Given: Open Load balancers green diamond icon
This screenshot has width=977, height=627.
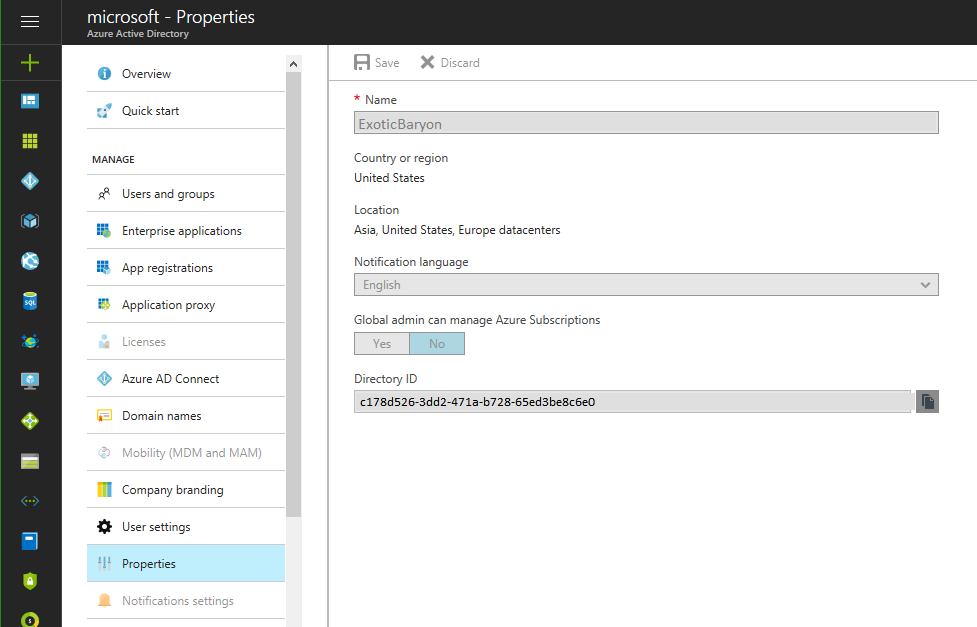Looking at the screenshot, I should pyautogui.click(x=30, y=421).
